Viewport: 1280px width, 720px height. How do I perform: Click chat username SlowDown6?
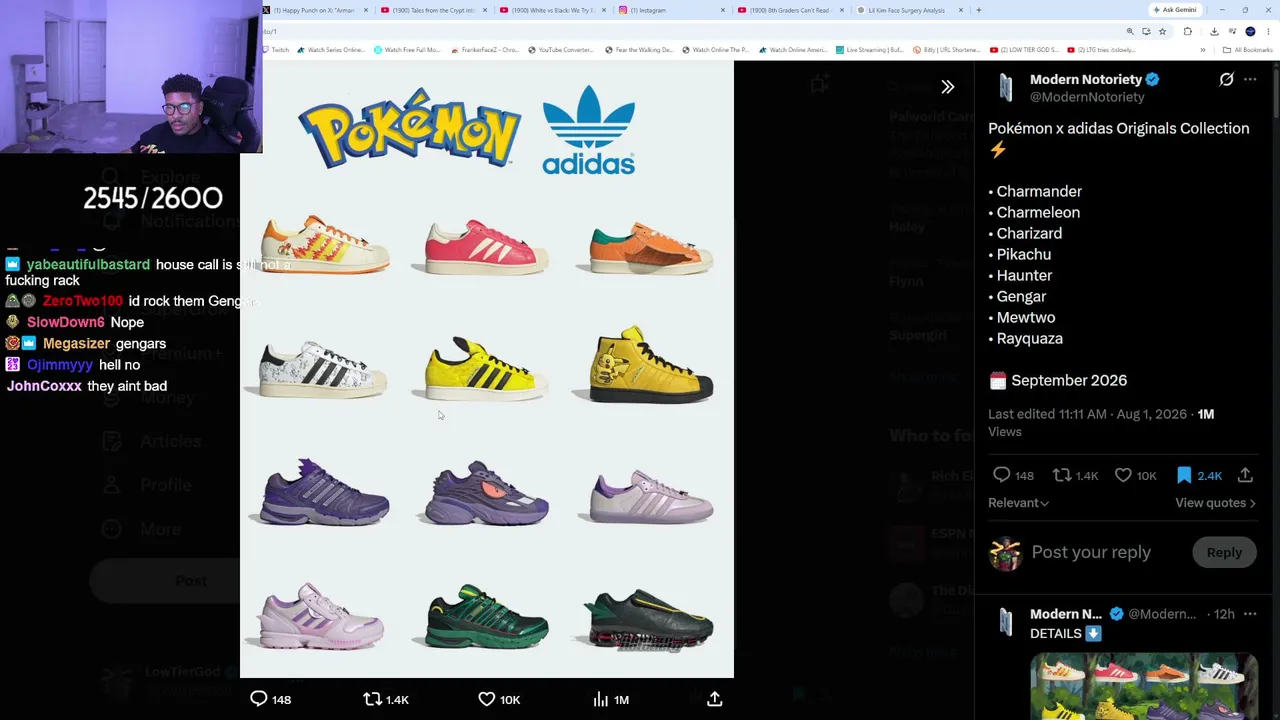(66, 322)
